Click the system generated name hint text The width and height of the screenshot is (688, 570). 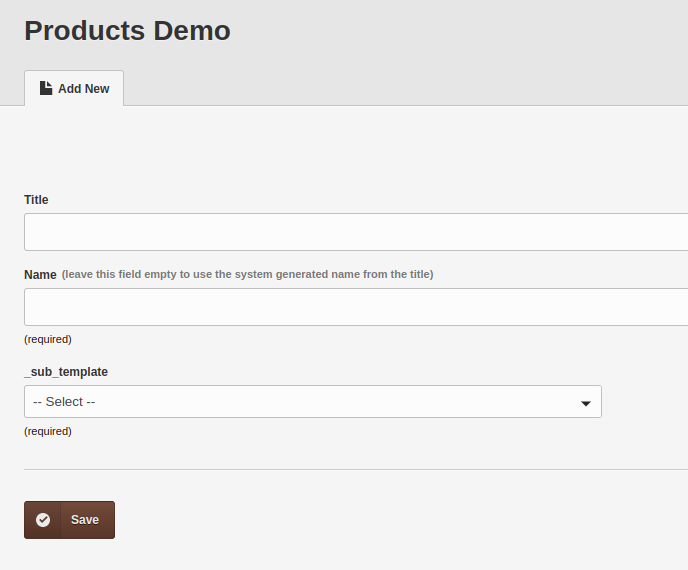(247, 274)
